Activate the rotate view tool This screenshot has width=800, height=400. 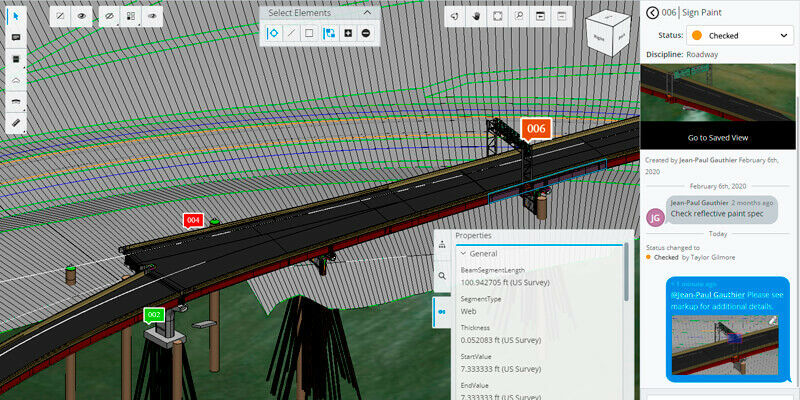click(455, 16)
